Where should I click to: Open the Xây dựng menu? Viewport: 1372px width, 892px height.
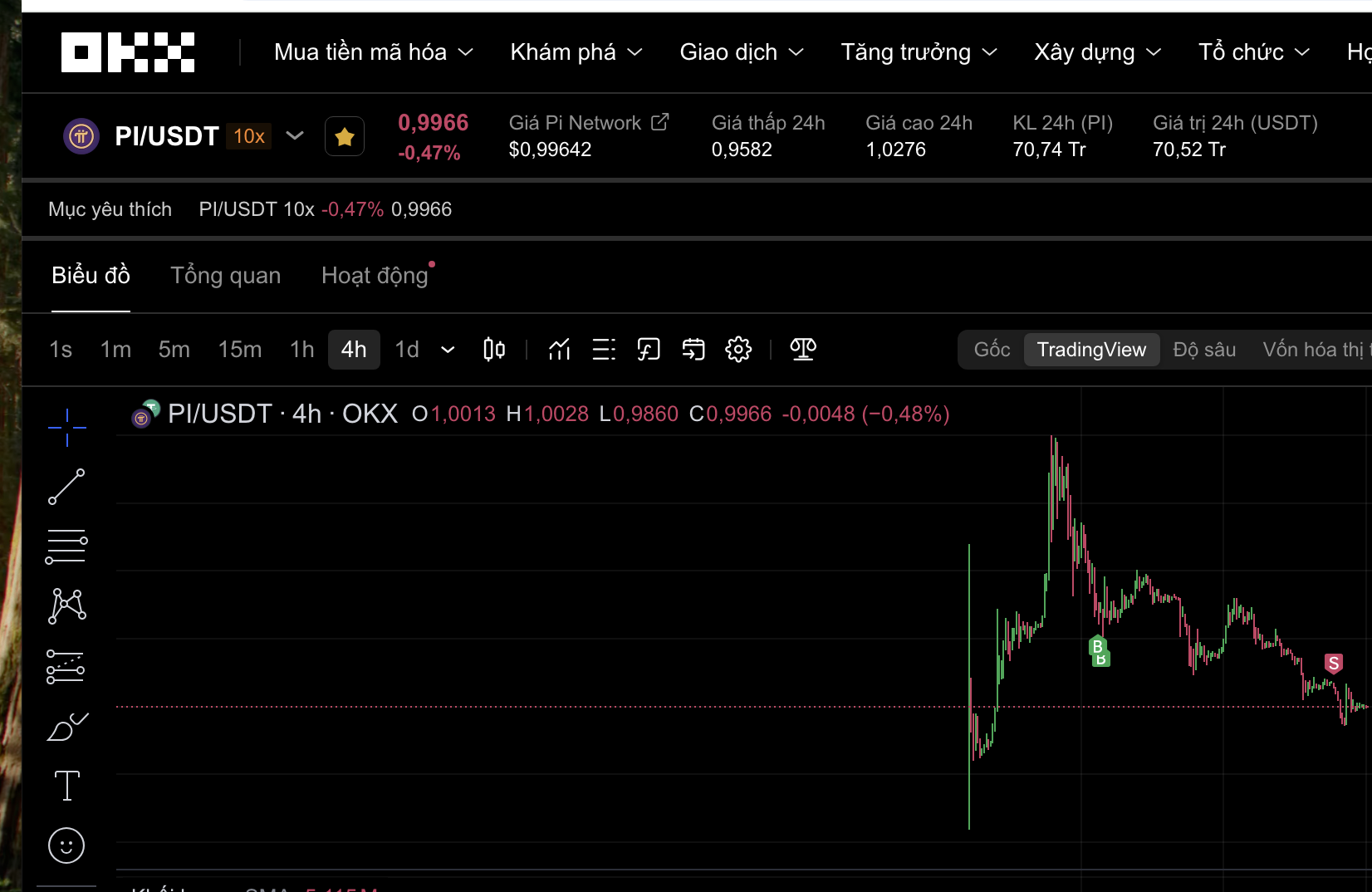tap(1097, 52)
